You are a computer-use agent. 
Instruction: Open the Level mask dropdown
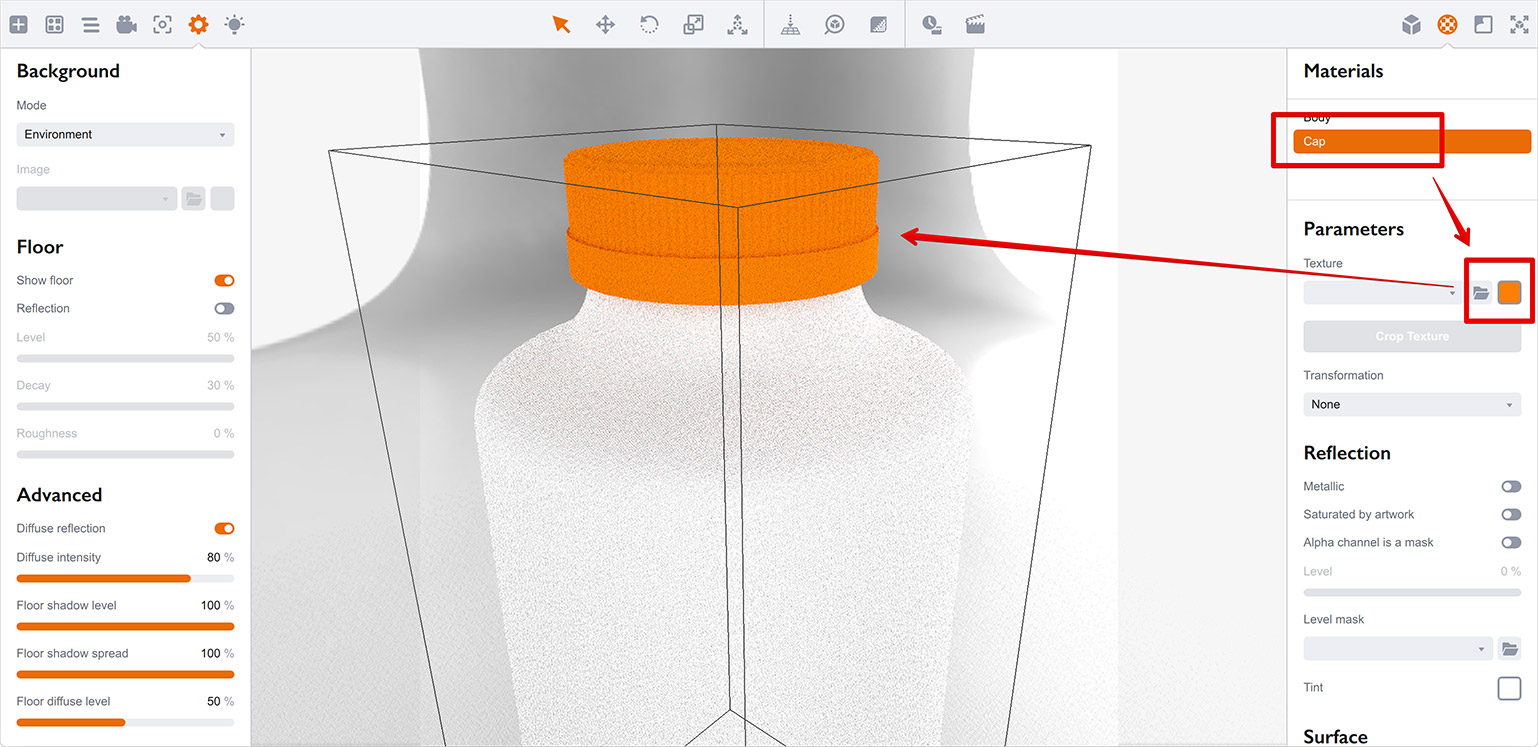[1397, 649]
